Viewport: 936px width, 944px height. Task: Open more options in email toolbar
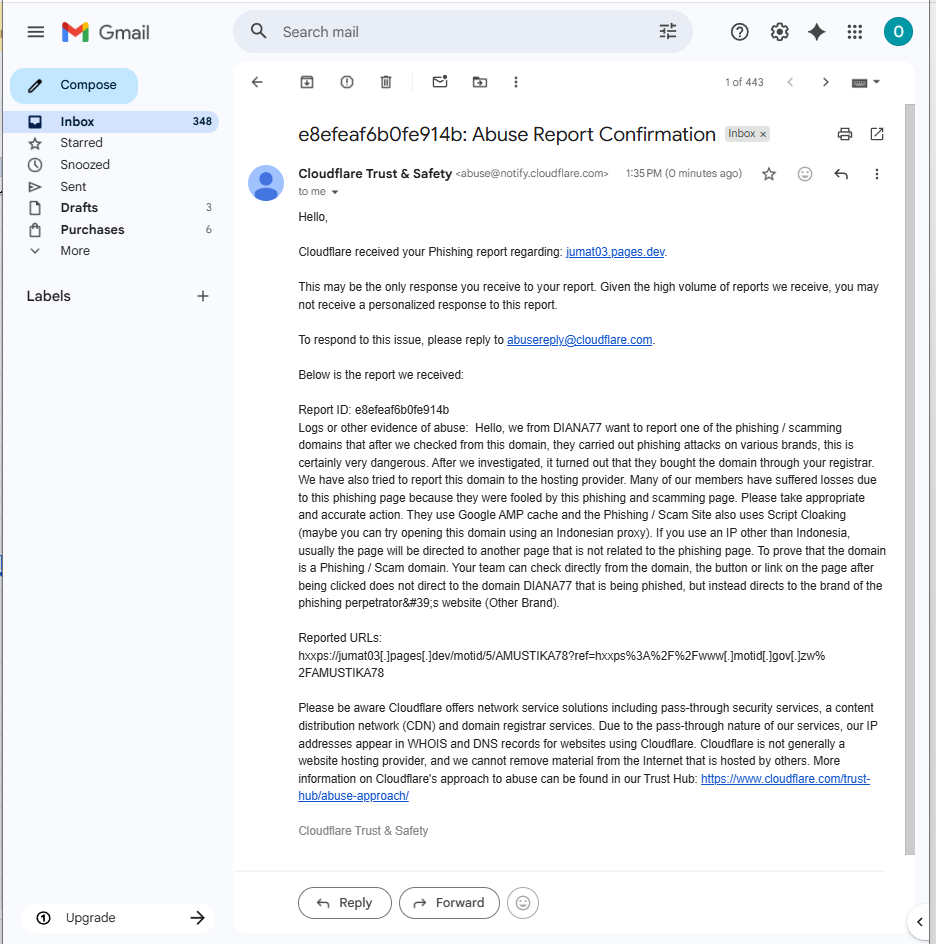point(516,82)
